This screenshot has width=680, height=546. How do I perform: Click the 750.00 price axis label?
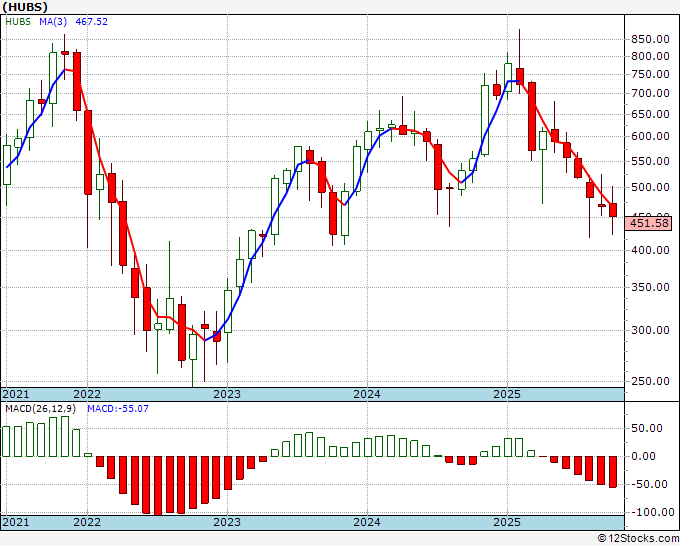coord(649,74)
